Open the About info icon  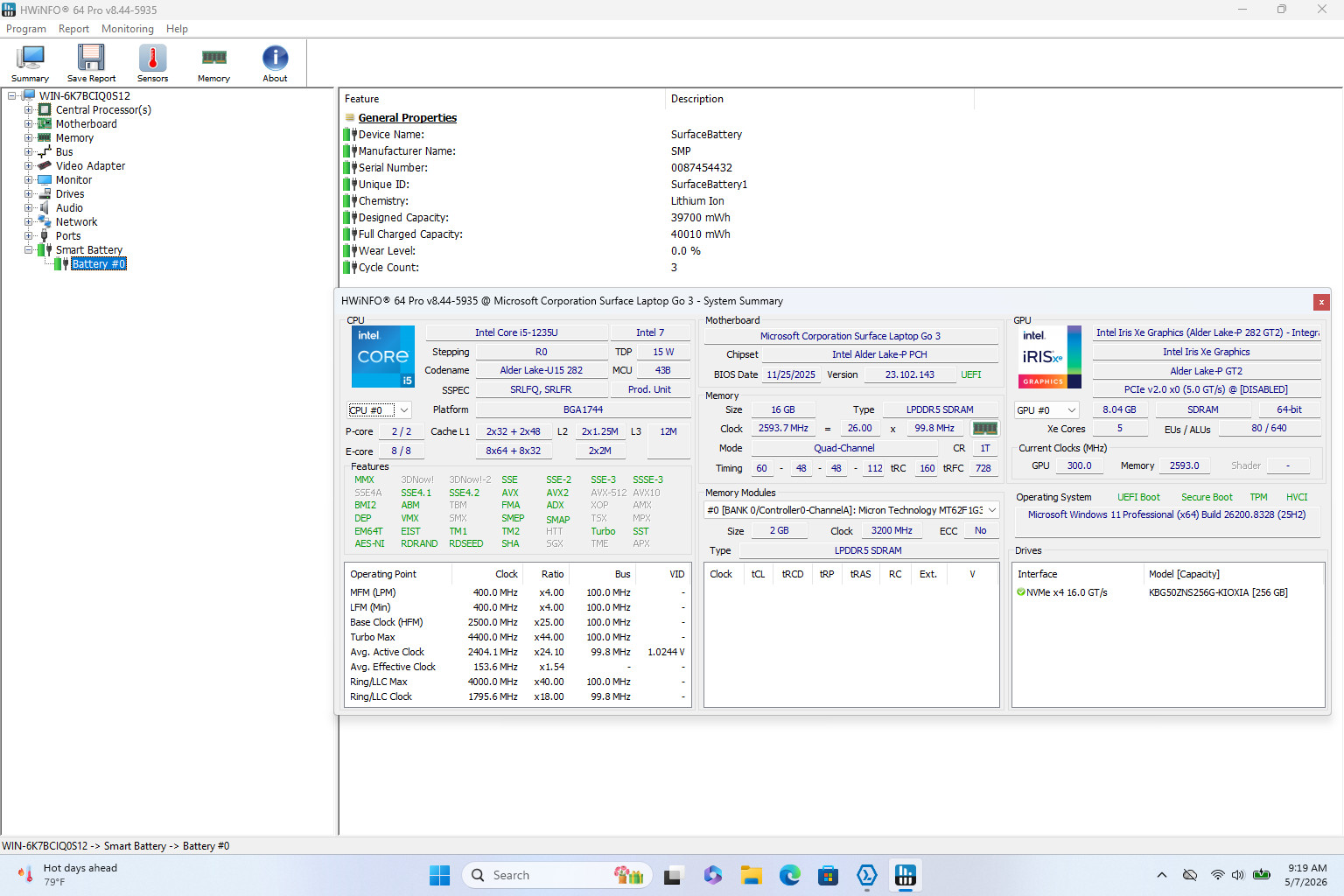point(275,63)
